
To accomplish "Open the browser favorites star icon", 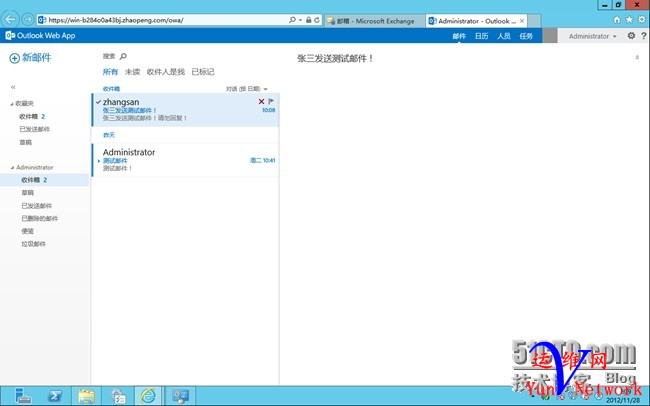I will (x=629, y=20).
